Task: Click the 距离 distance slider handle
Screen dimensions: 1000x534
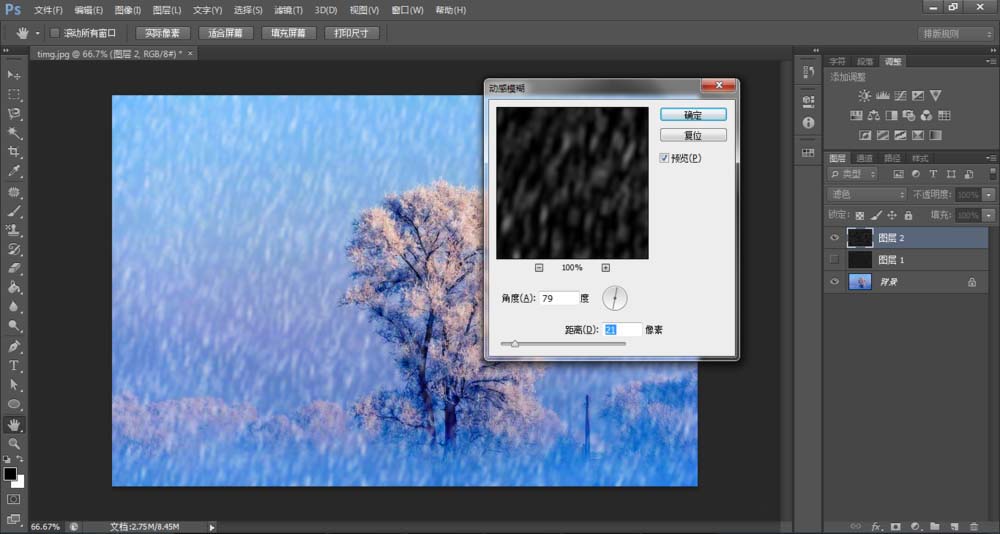Action: [x=515, y=344]
